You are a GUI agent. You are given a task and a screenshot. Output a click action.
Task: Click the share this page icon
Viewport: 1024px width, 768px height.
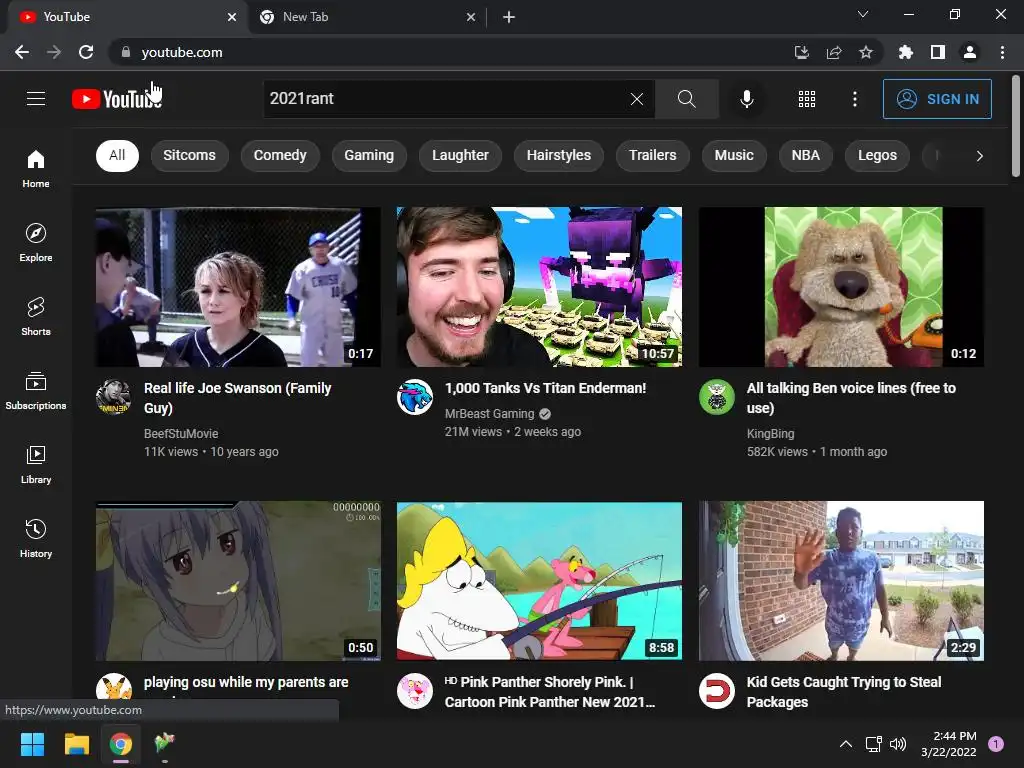(x=834, y=52)
